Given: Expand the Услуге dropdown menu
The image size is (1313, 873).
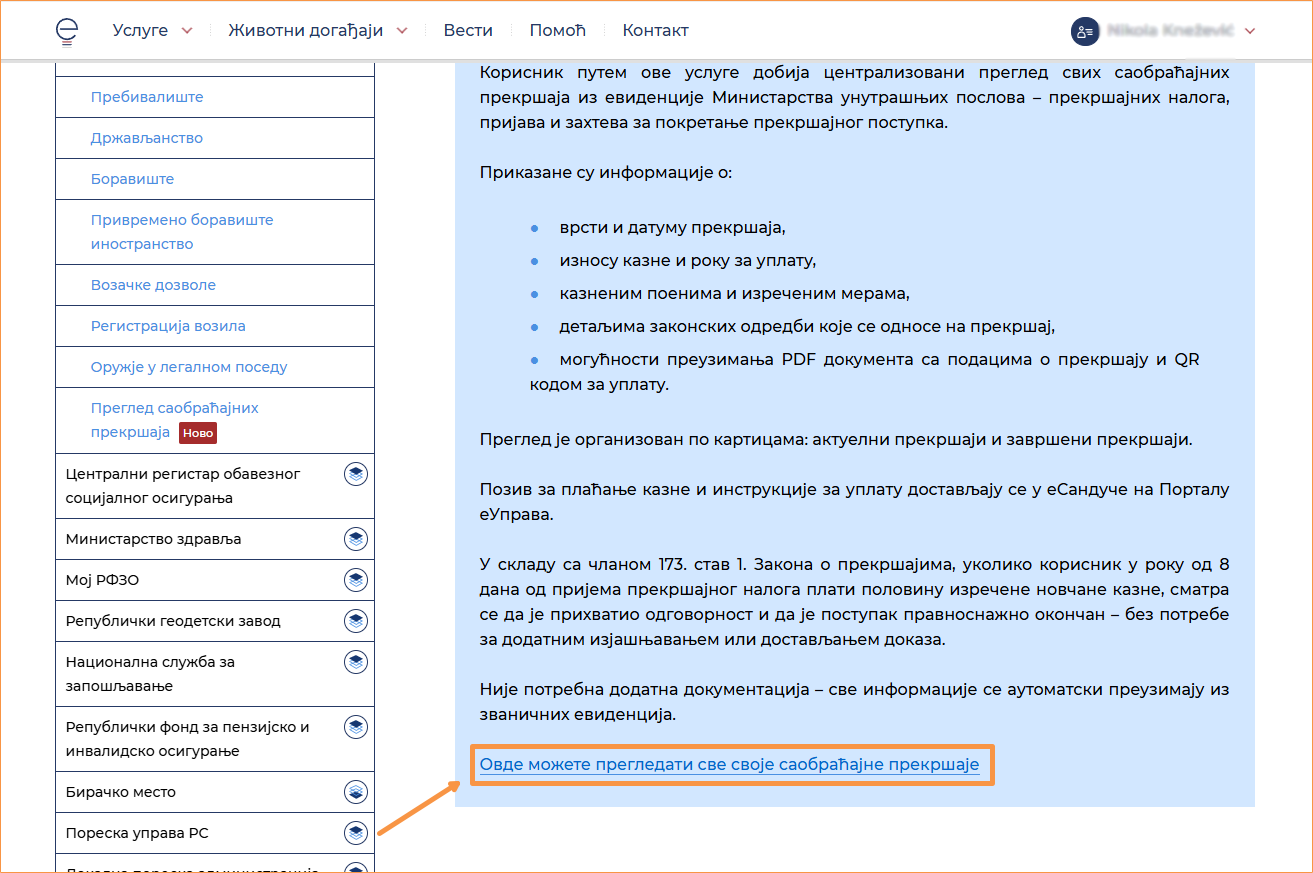Looking at the screenshot, I should click(152, 31).
